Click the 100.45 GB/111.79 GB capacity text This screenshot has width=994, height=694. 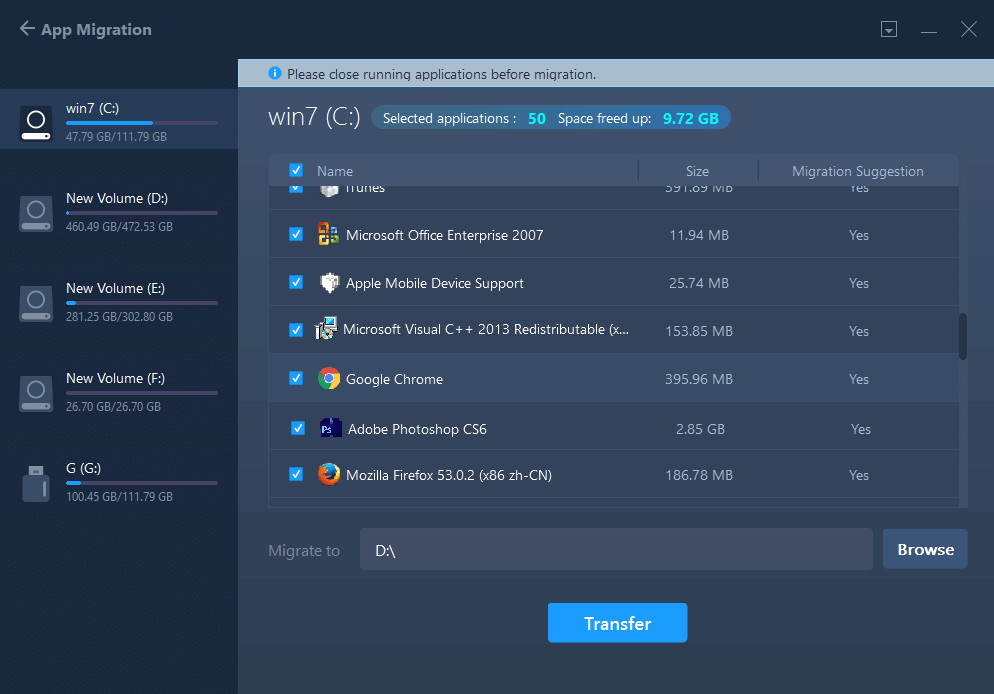(119, 496)
